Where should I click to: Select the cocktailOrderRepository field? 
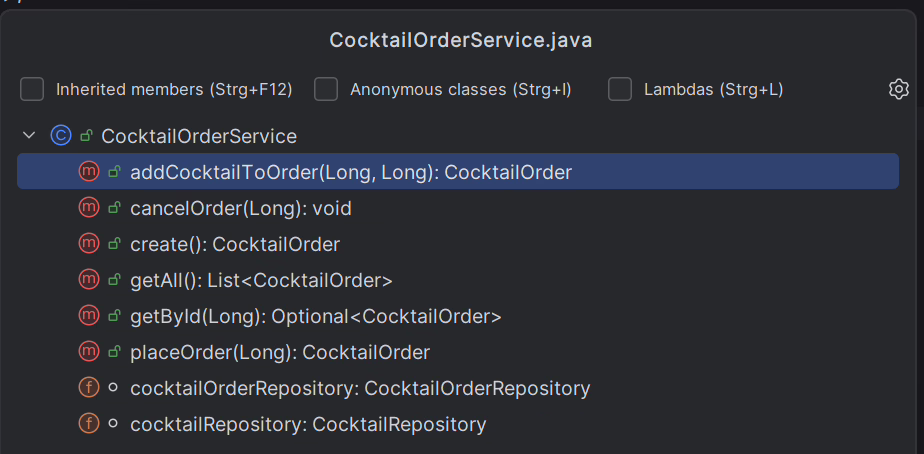click(x=360, y=388)
